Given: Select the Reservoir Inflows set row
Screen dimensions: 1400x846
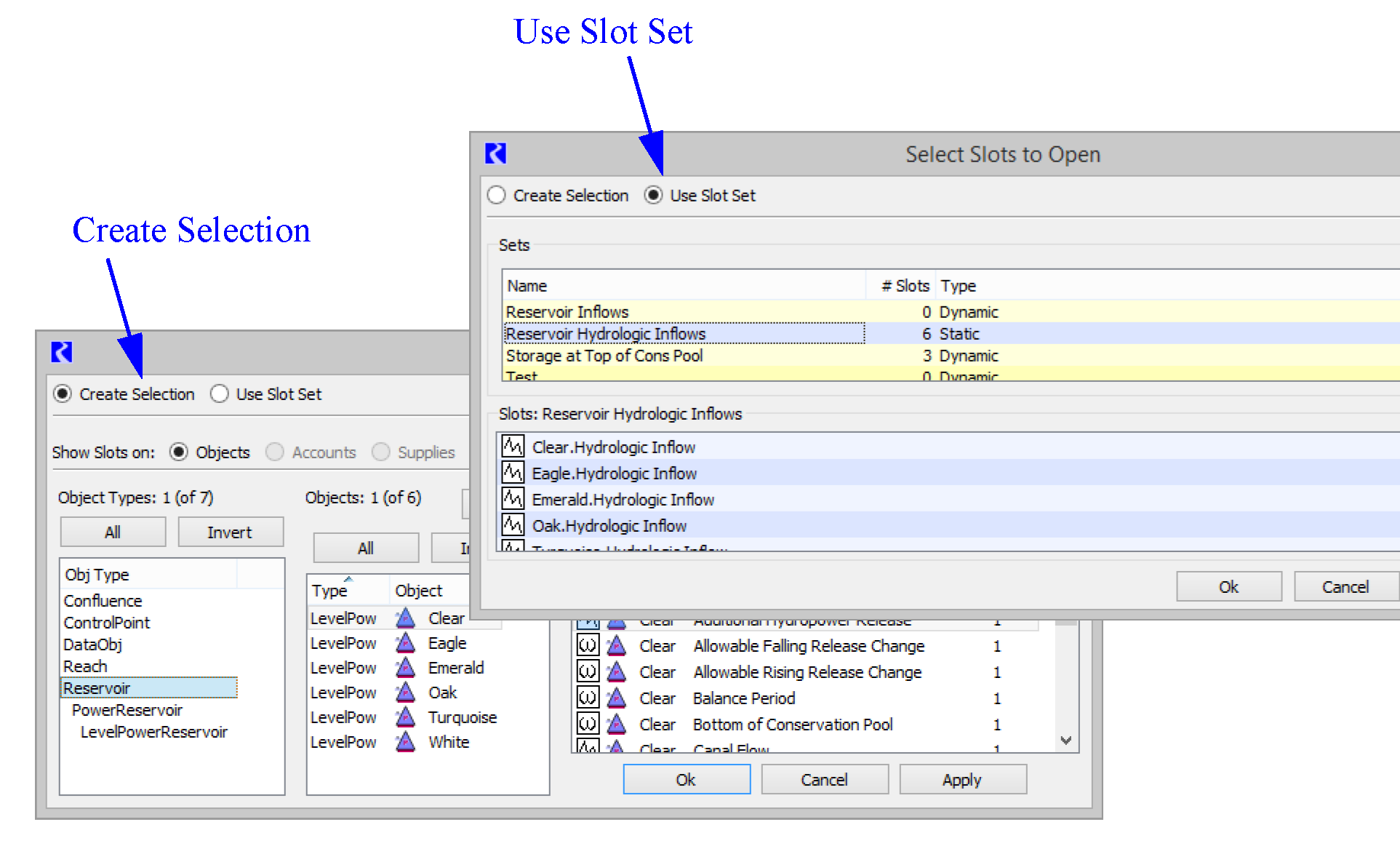Looking at the screenshot, I should [x=567, y=312].
